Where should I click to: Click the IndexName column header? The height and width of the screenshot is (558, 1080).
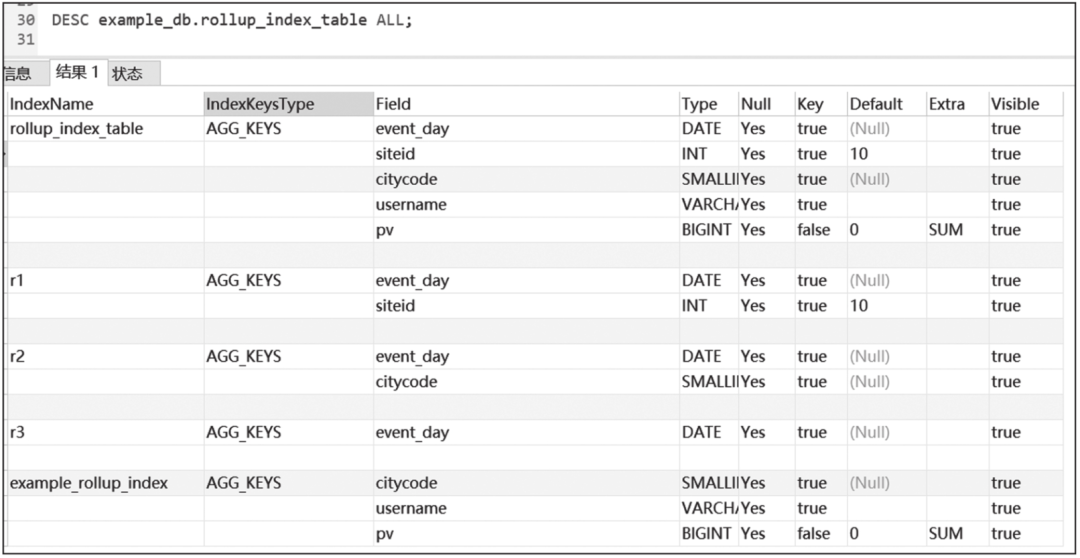52,104
